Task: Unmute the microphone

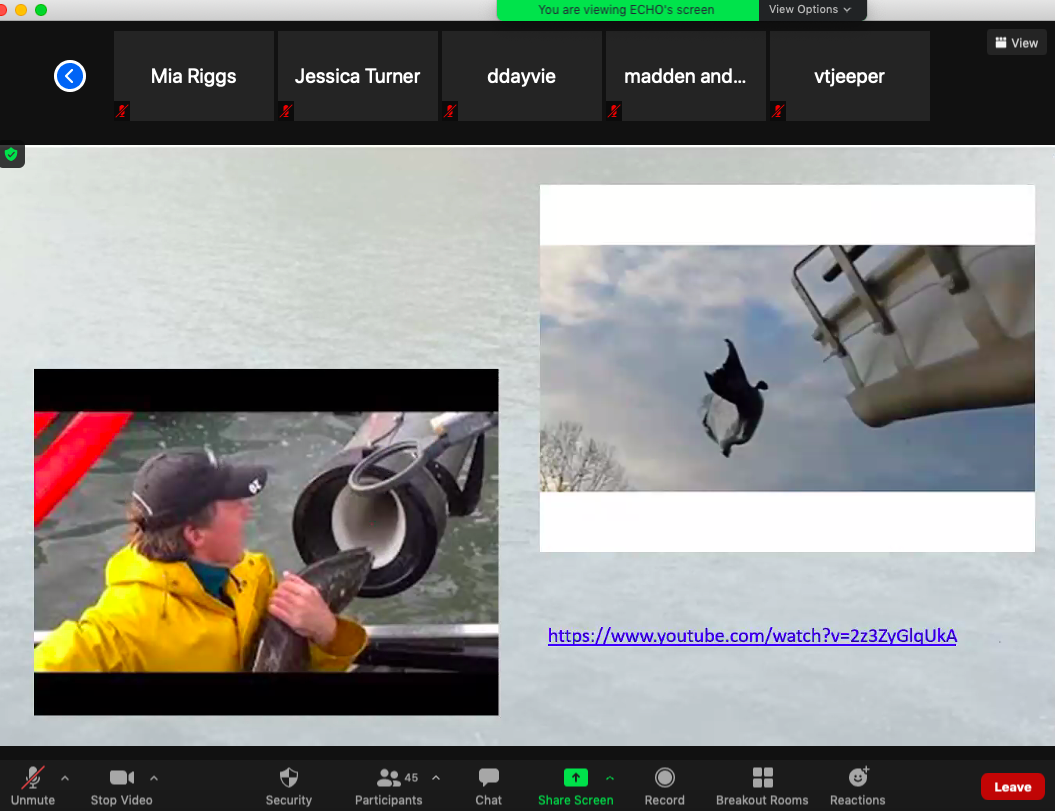Action: (33, 785)
